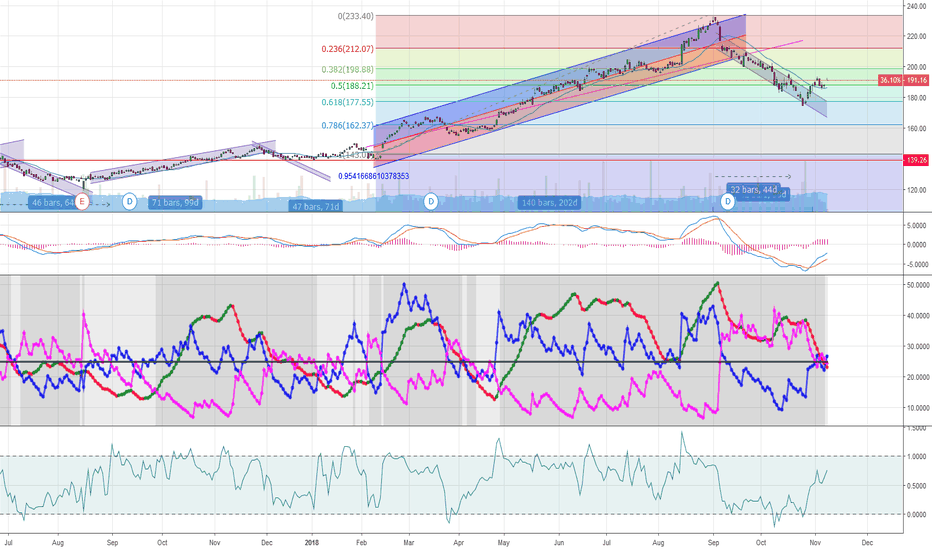Click the Feb label on time axis

coord(361,542)
